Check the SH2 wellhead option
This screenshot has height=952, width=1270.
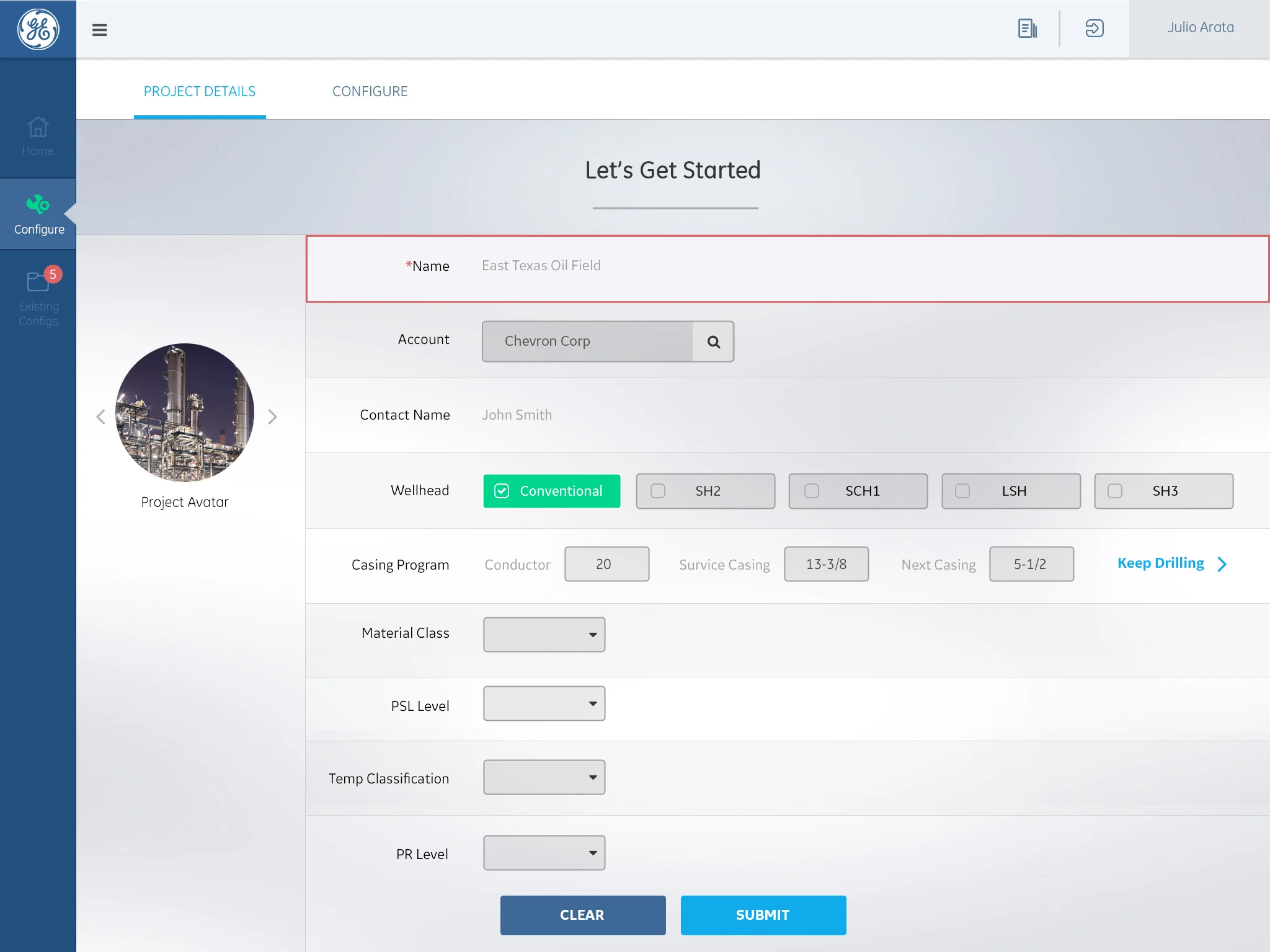point(658,491)
